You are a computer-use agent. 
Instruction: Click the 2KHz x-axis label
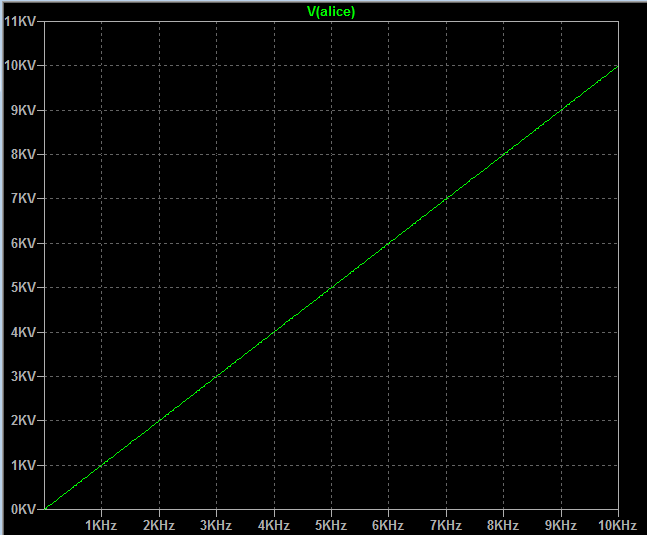point(159,525)
